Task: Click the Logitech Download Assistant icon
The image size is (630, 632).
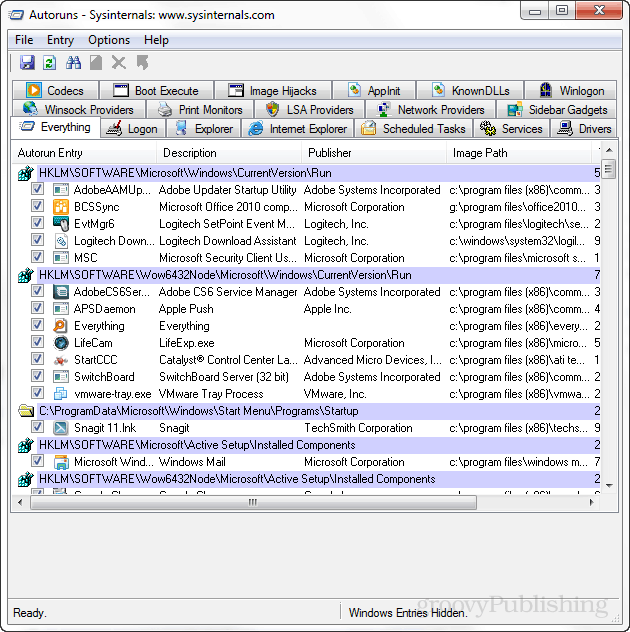Action: (x=60, y=241)
